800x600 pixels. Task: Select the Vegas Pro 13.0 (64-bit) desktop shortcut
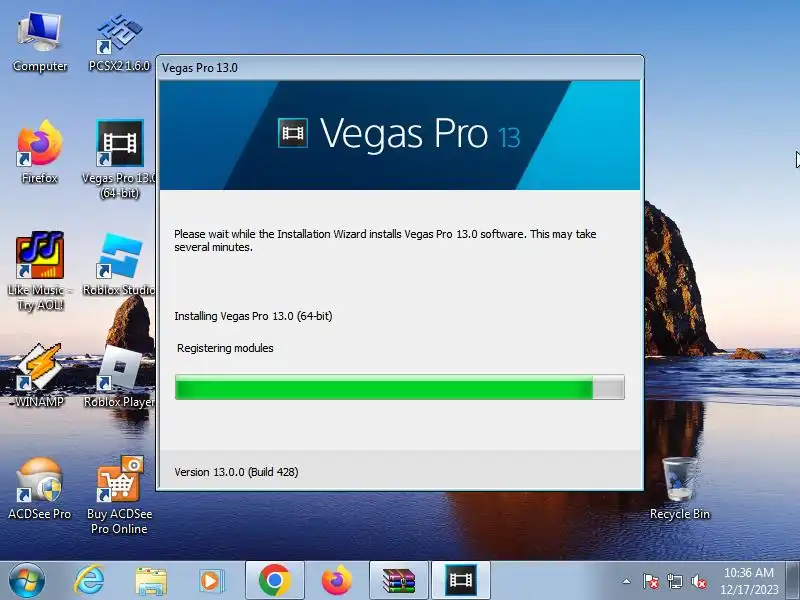pos(119,159)
